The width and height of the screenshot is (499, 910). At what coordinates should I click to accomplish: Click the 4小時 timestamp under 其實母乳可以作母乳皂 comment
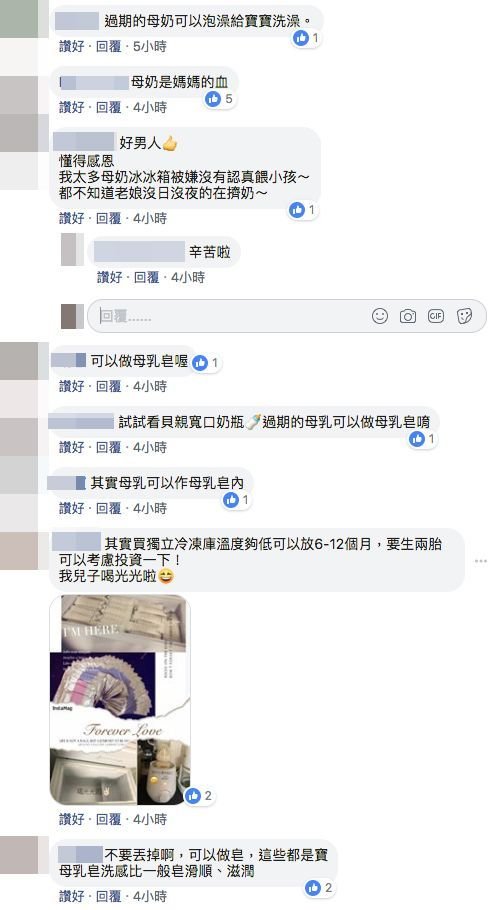[x=150, y=508]
